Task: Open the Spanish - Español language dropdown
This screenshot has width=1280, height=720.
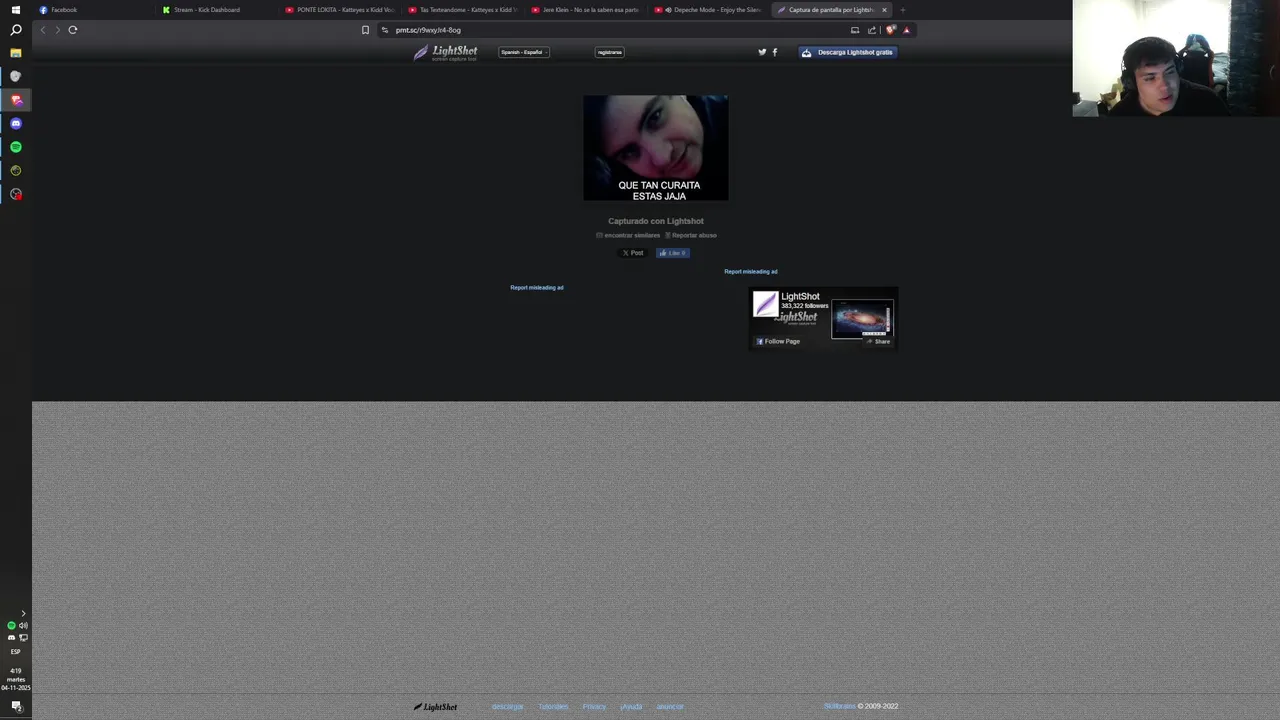Action: pyautogui.click(x=525, y=52)
